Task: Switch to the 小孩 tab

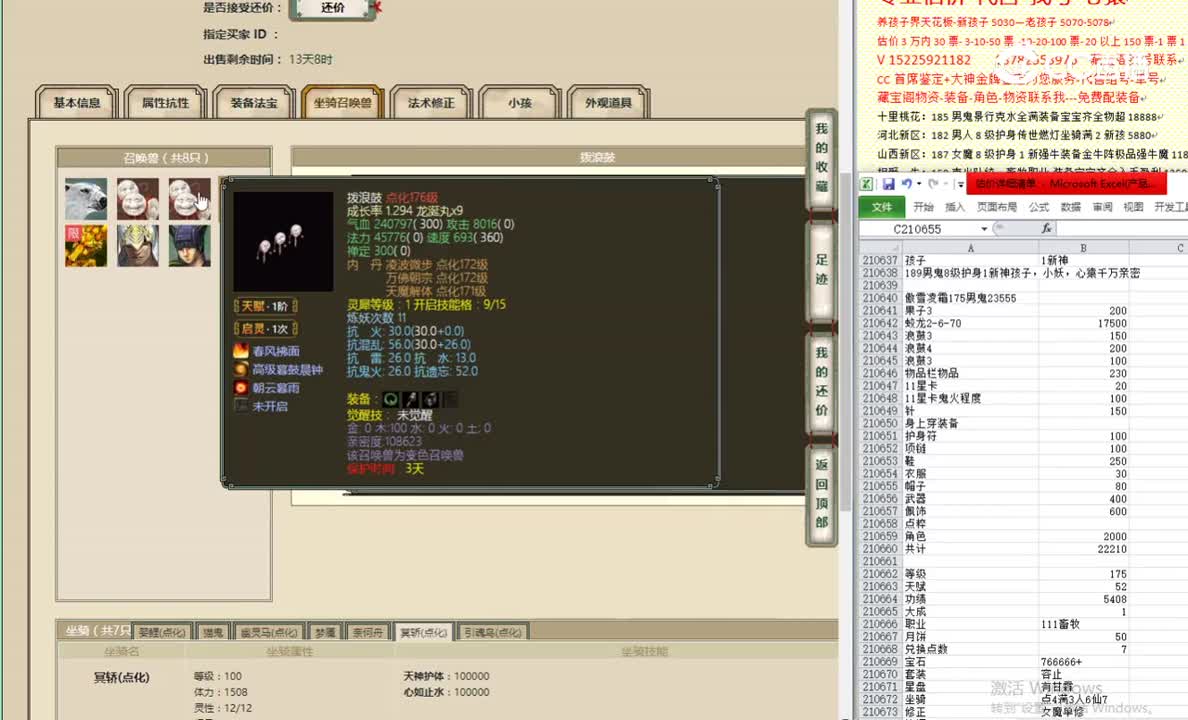Action: point(520,102)
